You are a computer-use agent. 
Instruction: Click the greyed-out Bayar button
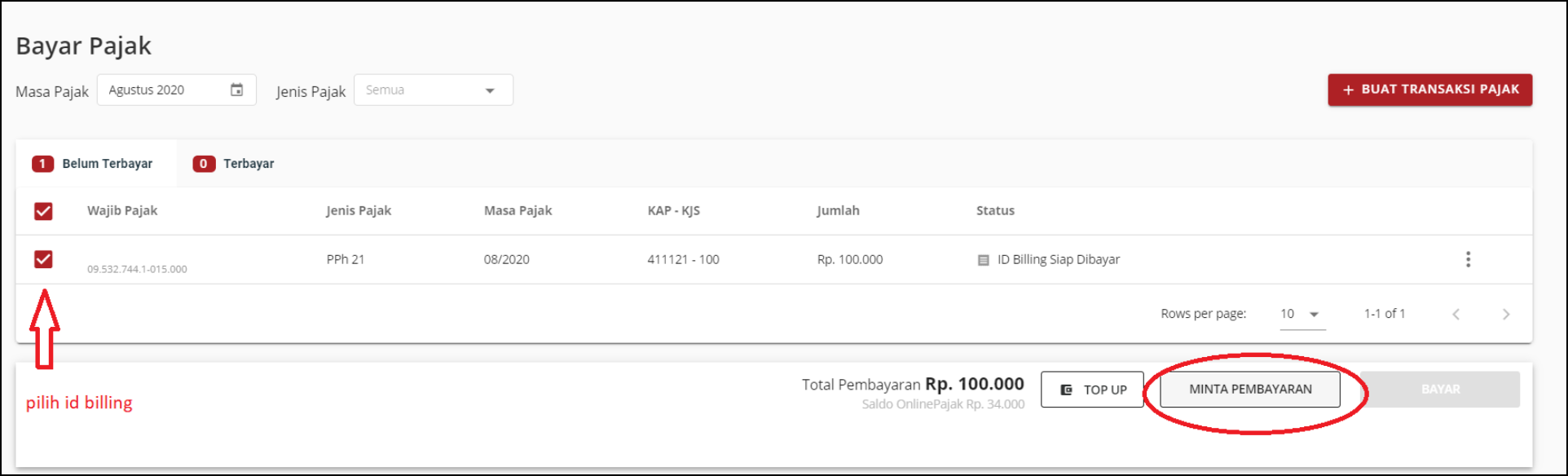[1439, 390]
